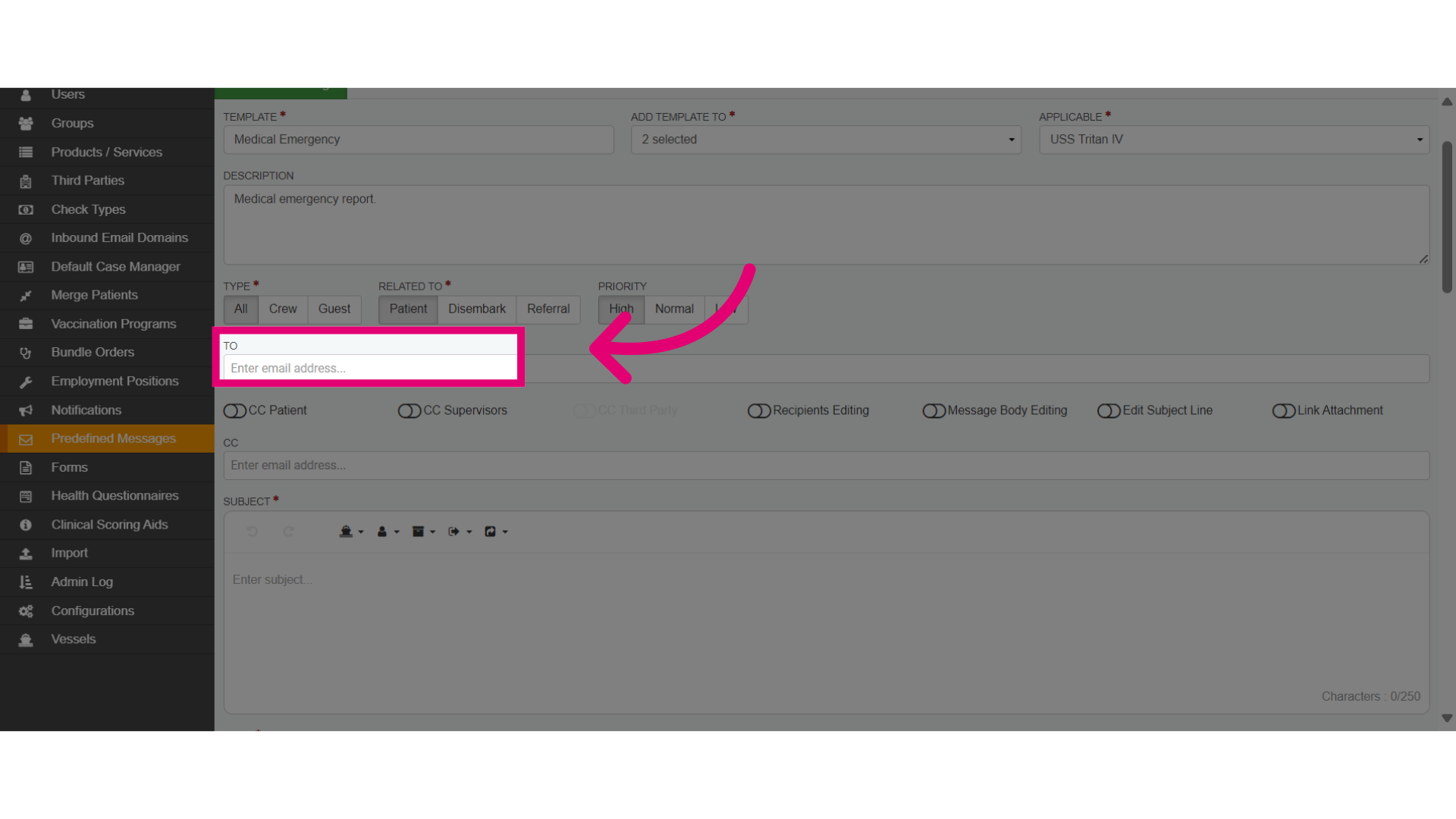Open Admin Log menu link

click(x=82, y=582)
